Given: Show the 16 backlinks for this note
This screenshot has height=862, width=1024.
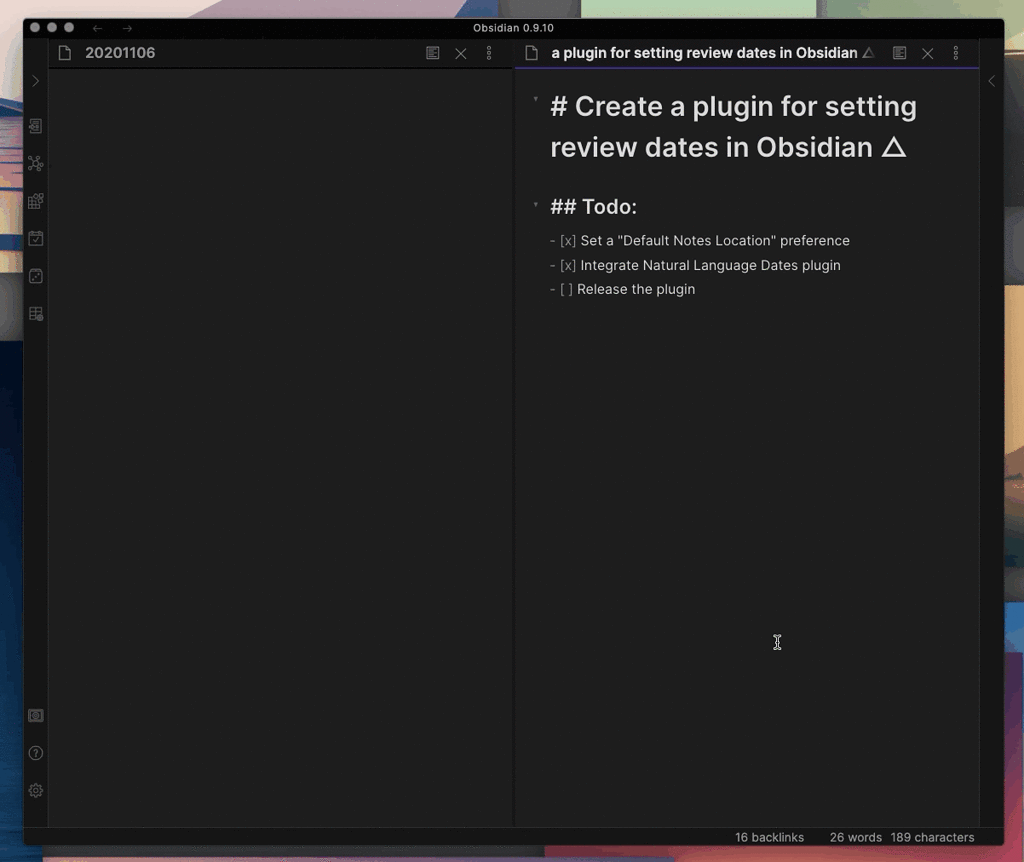Looking at the screenshot, I should tap(768, 837).
